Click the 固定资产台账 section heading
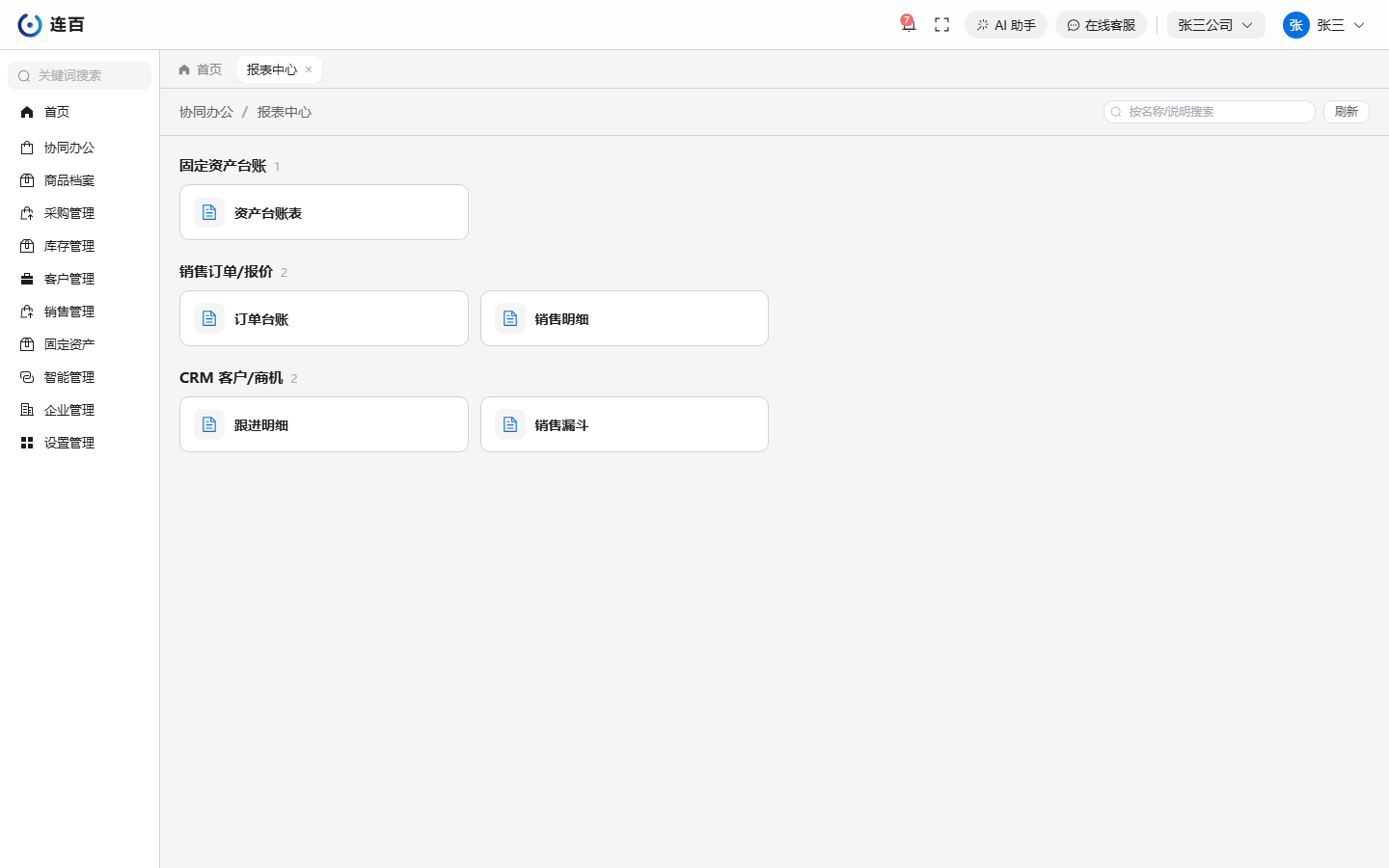 click(223, 166)
